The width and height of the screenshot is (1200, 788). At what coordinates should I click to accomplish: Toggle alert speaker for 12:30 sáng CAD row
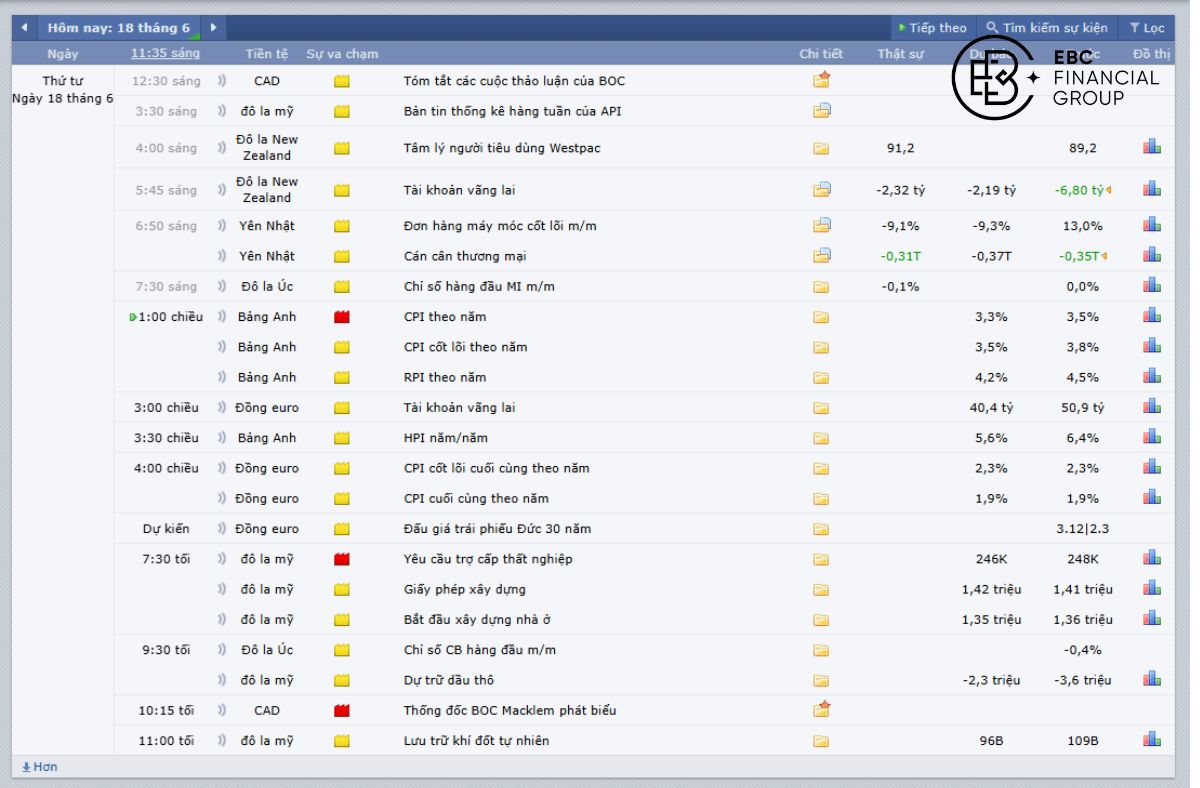coord(222,81)
